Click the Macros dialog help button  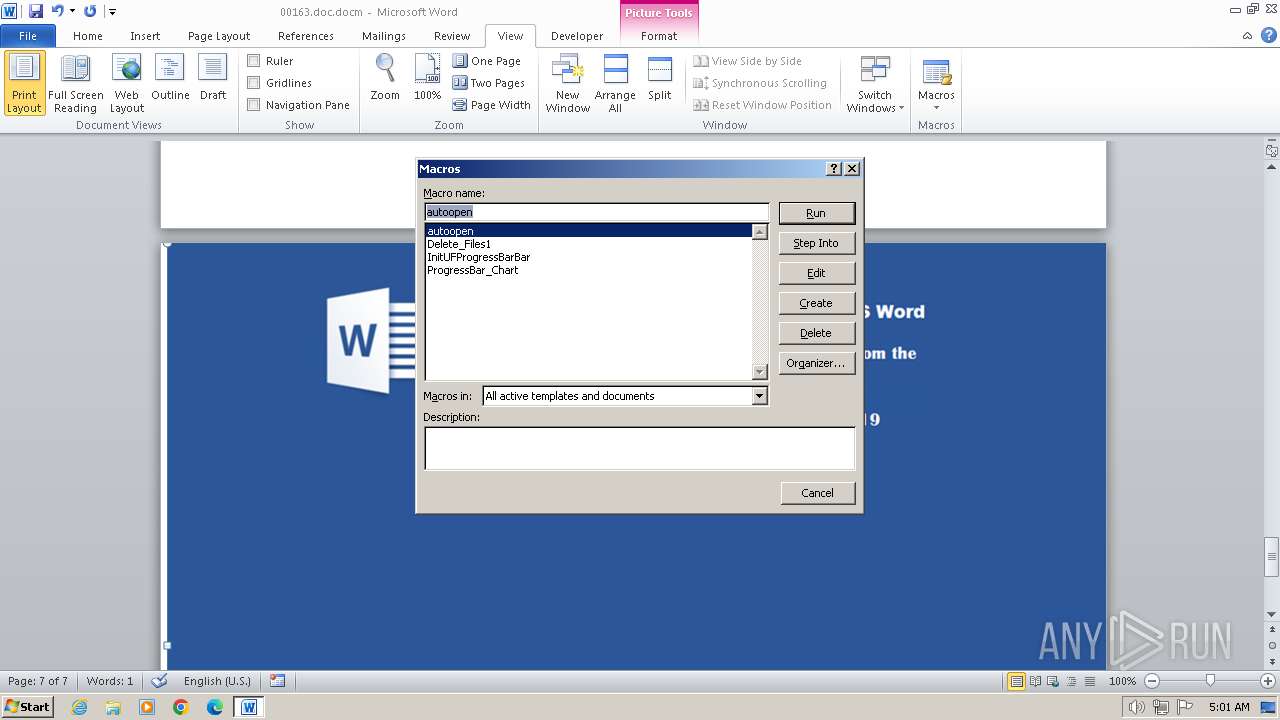(x=834, y=169)
